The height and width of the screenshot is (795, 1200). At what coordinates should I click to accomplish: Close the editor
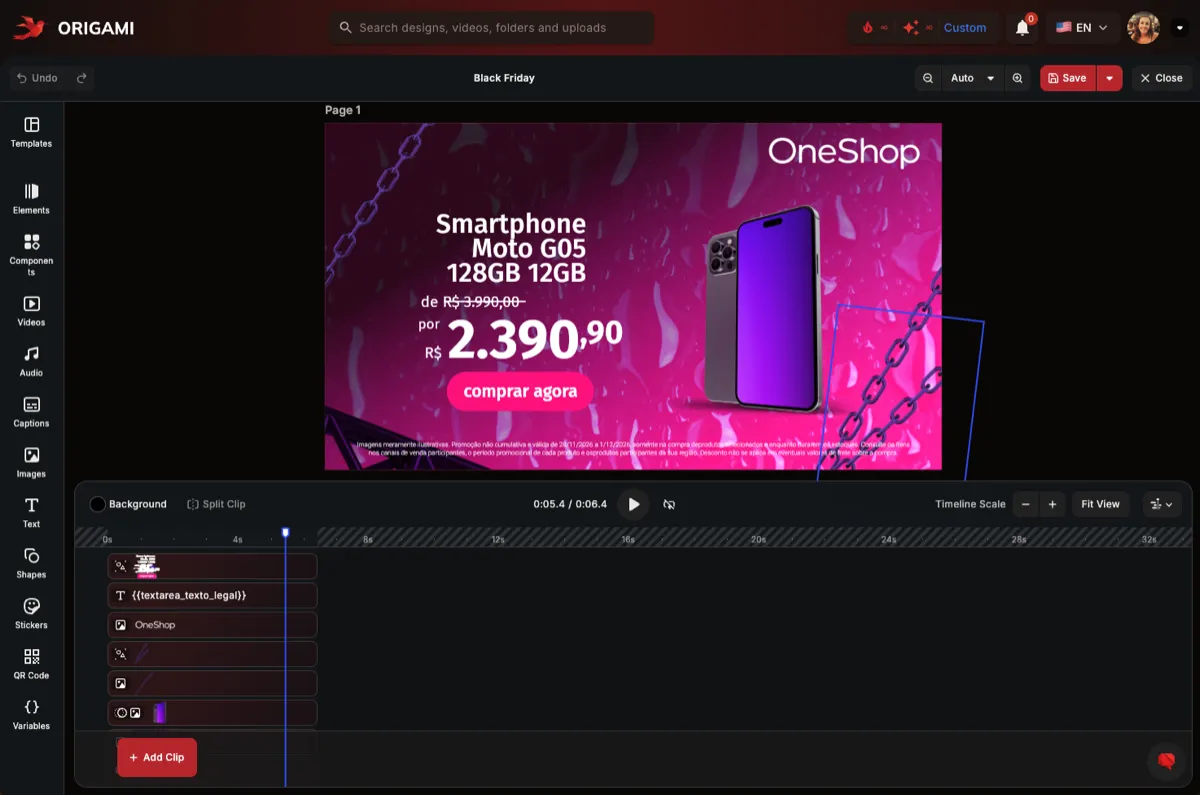(x=1162, y=78)
